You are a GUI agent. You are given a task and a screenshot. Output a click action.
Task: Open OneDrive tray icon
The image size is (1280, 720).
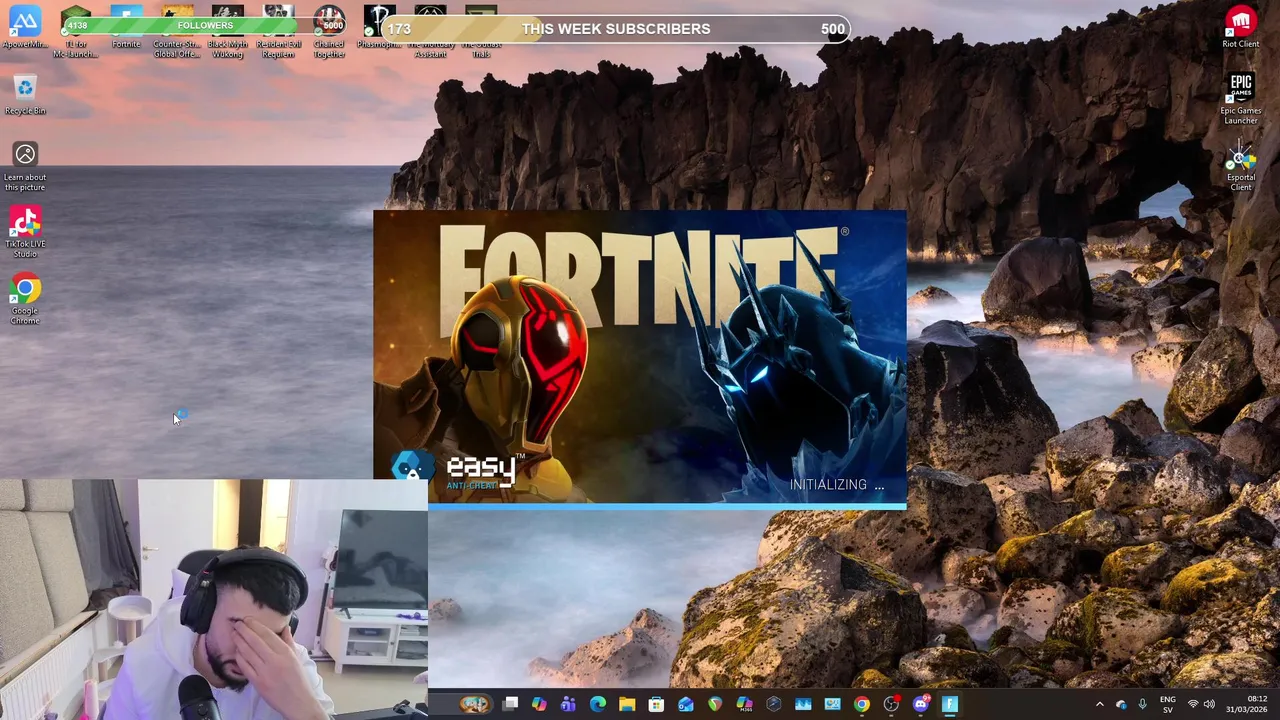[x=1121, y=705]
